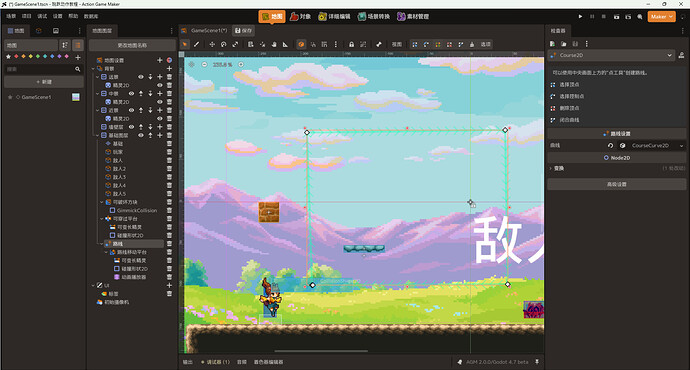Image resolution: width=690 pixels, height=370 pixels.
Task: Toggle visibility eye of 远景 layer
Action: click(x=141, y=77)
